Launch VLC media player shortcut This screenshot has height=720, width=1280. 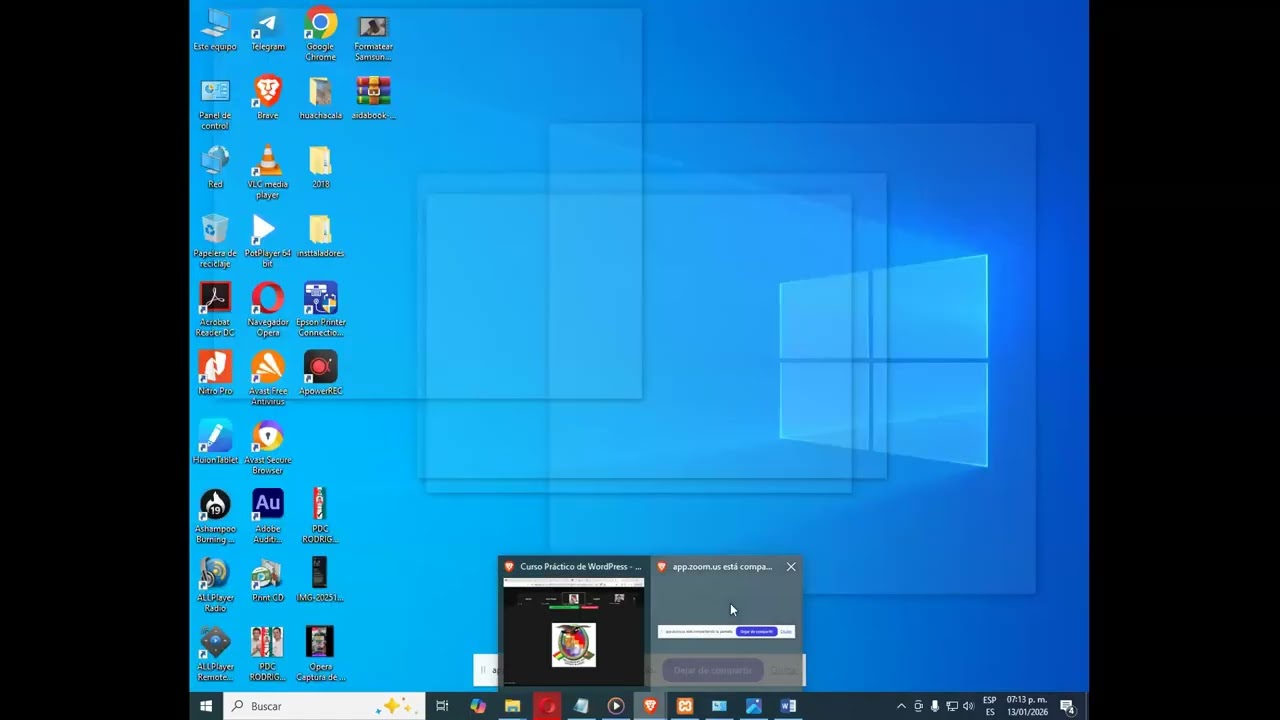pos(267,172)
